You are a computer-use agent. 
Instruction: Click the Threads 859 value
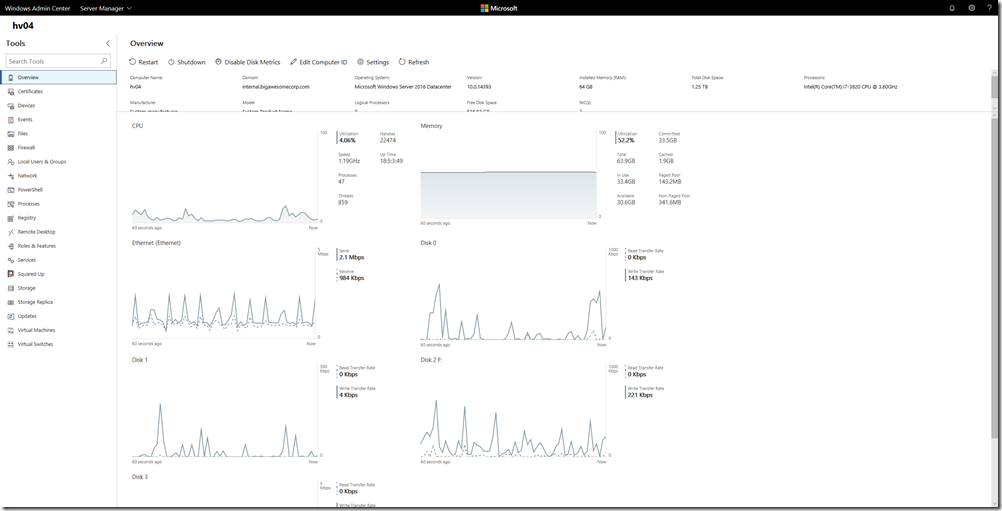[x=343, y=202]
